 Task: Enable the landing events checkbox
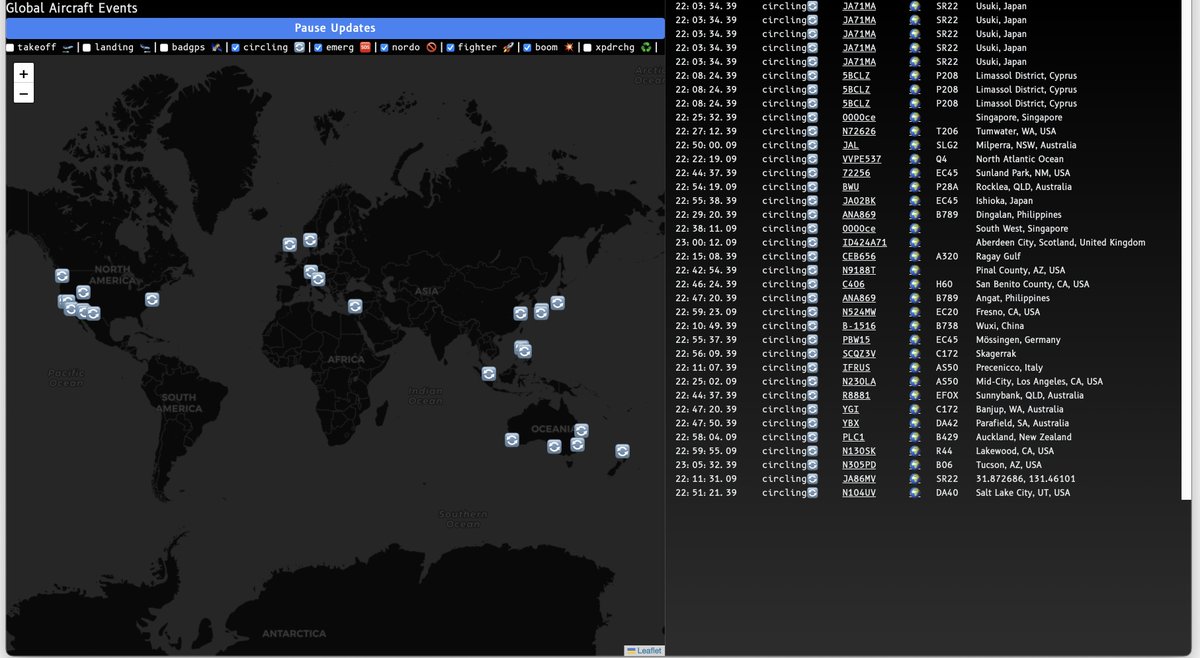click(x=87, y=47)
